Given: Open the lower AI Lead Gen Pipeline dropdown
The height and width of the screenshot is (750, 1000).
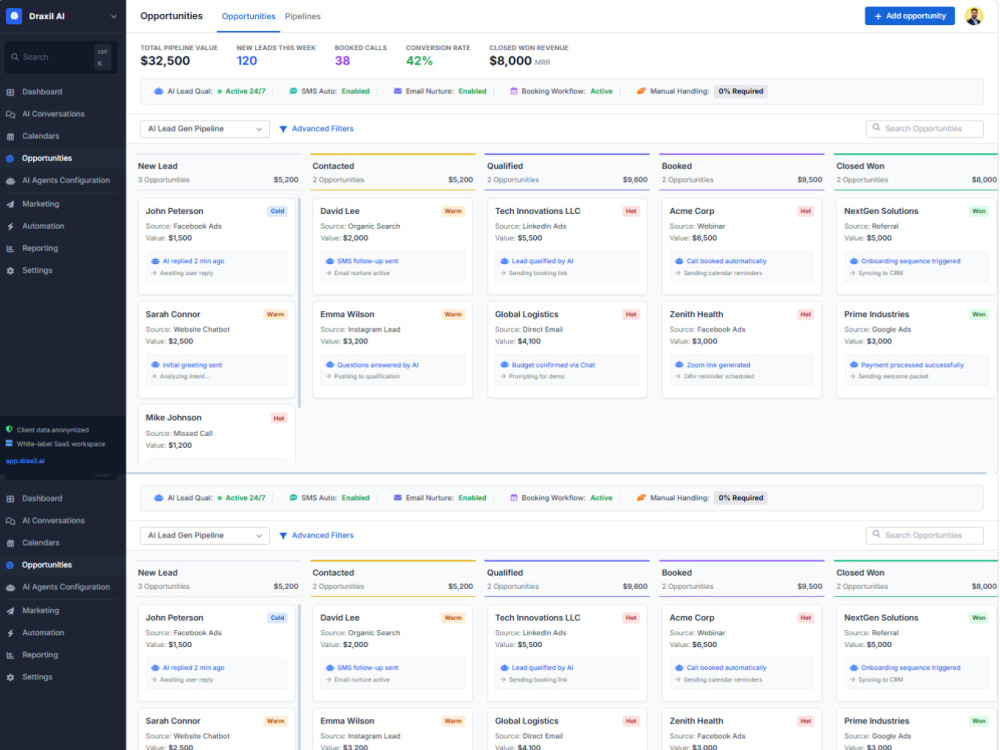Looking at the screenshot, I should [205, 536].
